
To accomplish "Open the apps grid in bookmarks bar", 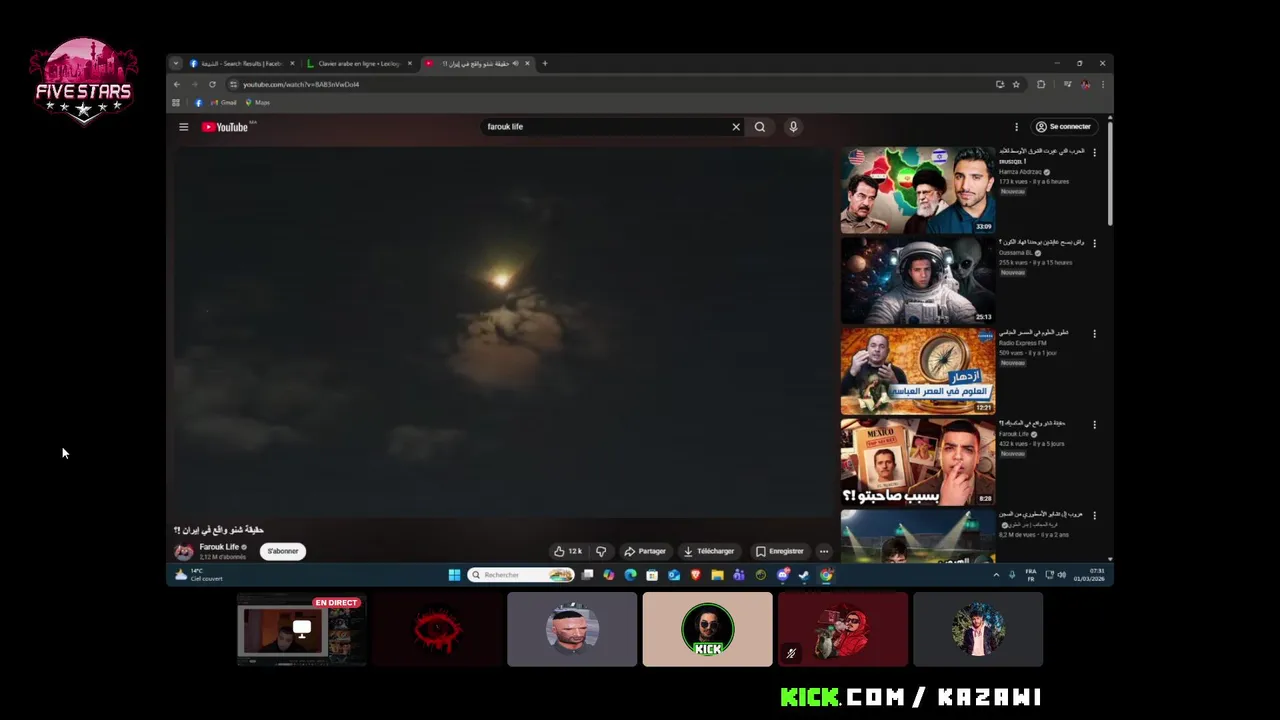I will [176, 102].
